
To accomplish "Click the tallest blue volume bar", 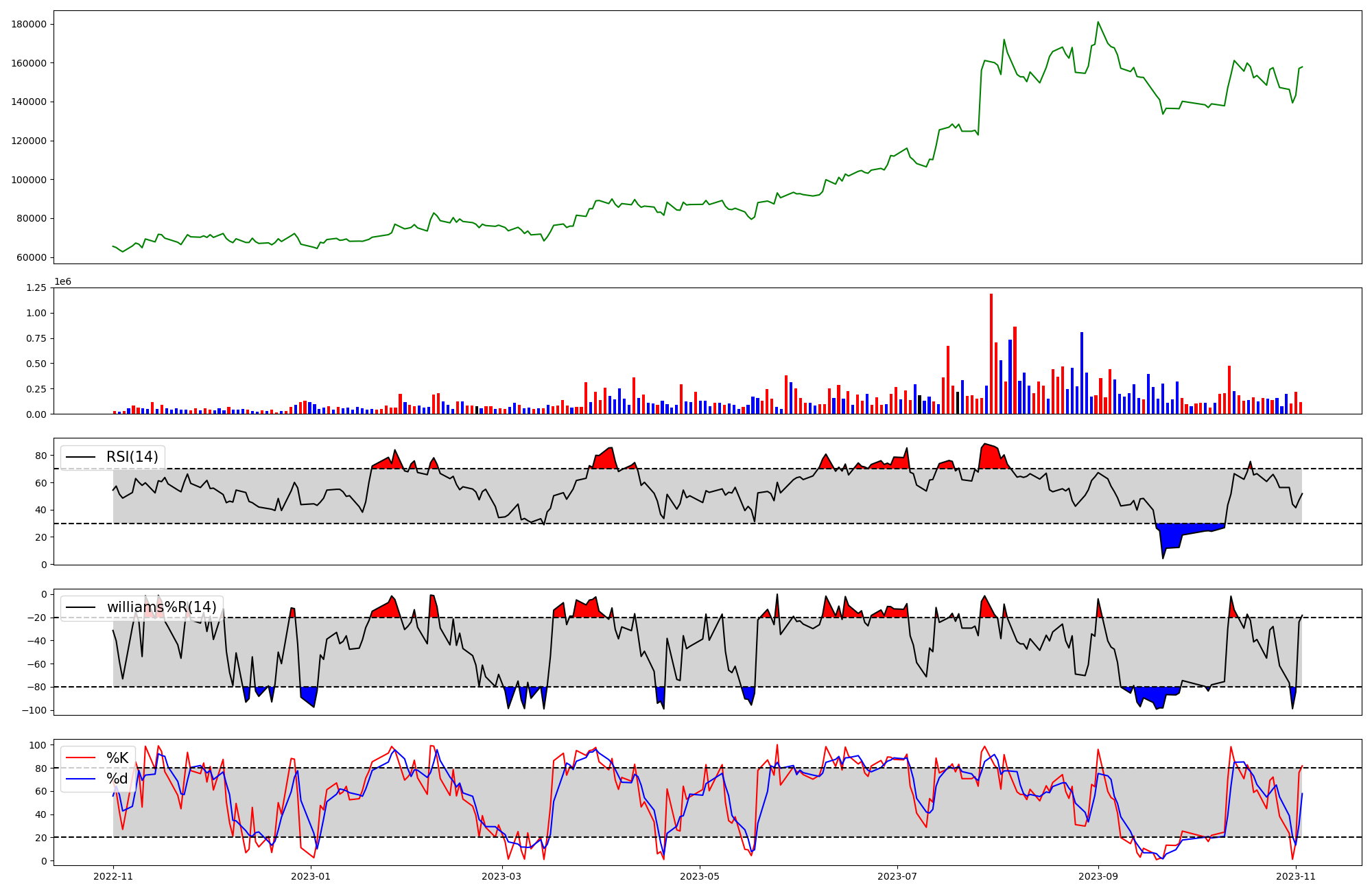I will 1082,373.
